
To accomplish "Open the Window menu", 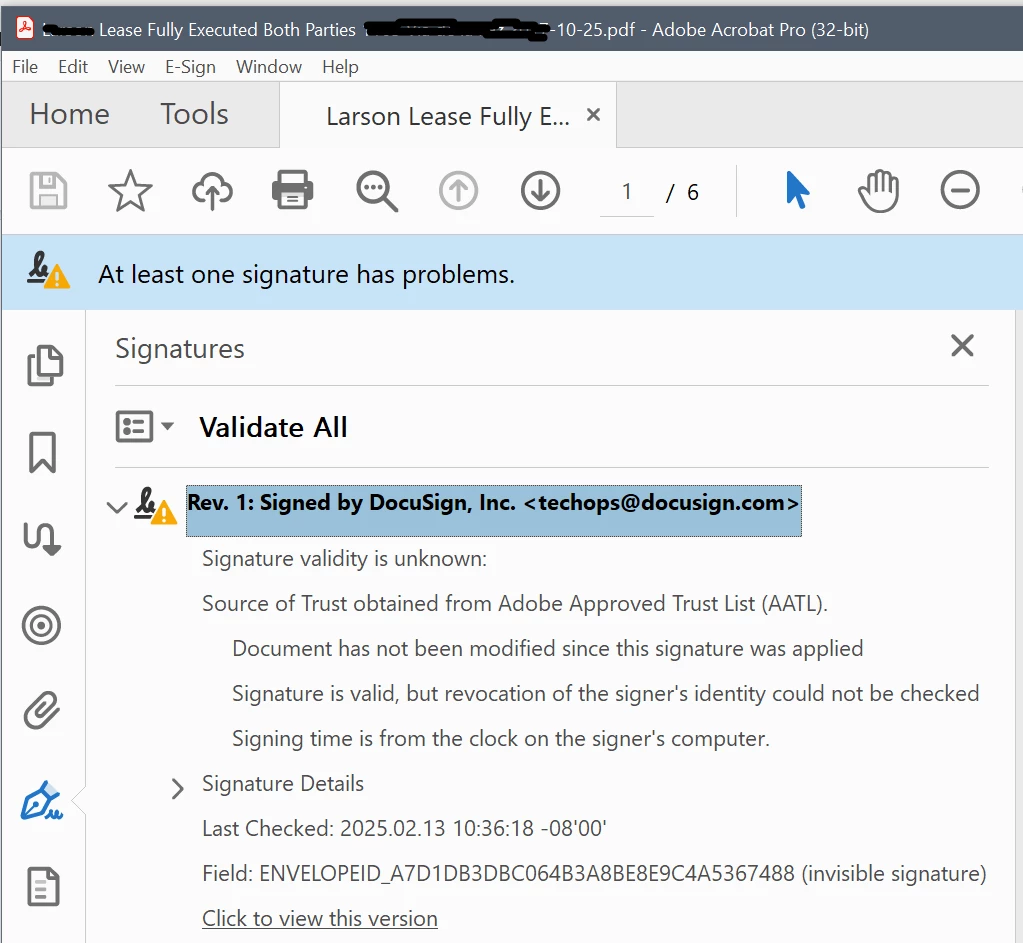I will [x=269, y=67].
